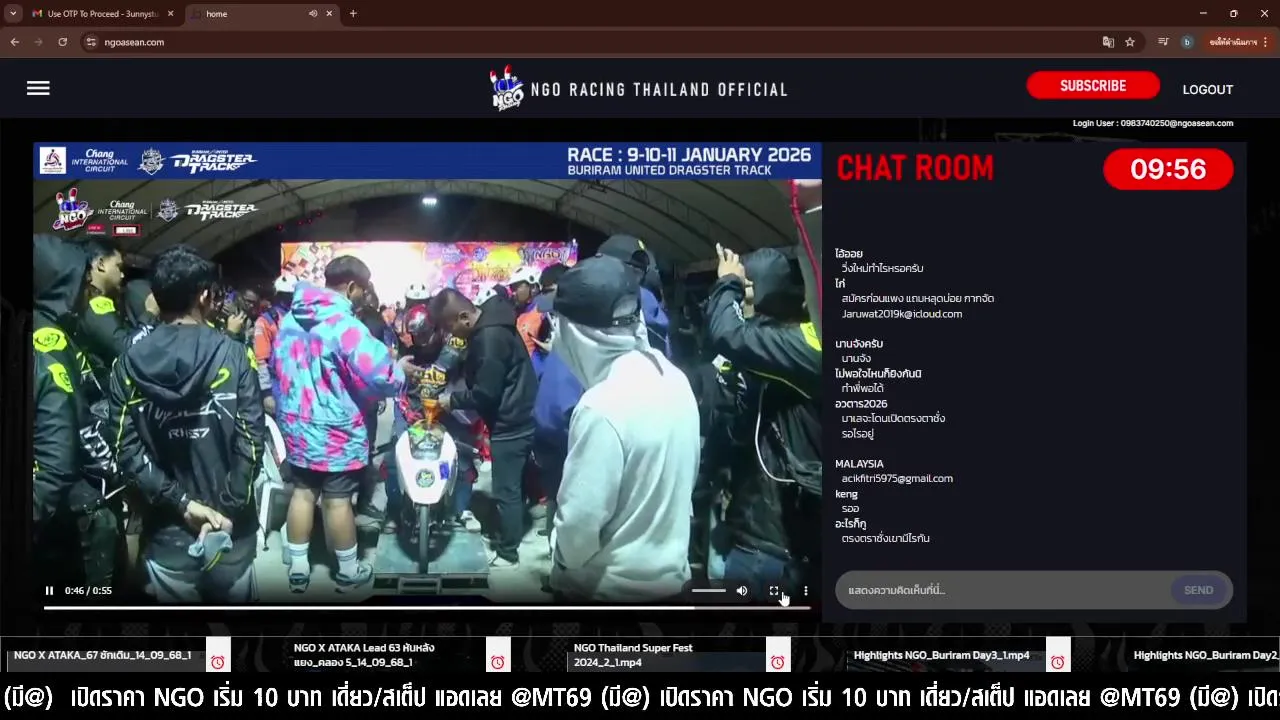Translate this page icon

[1108, 42]
